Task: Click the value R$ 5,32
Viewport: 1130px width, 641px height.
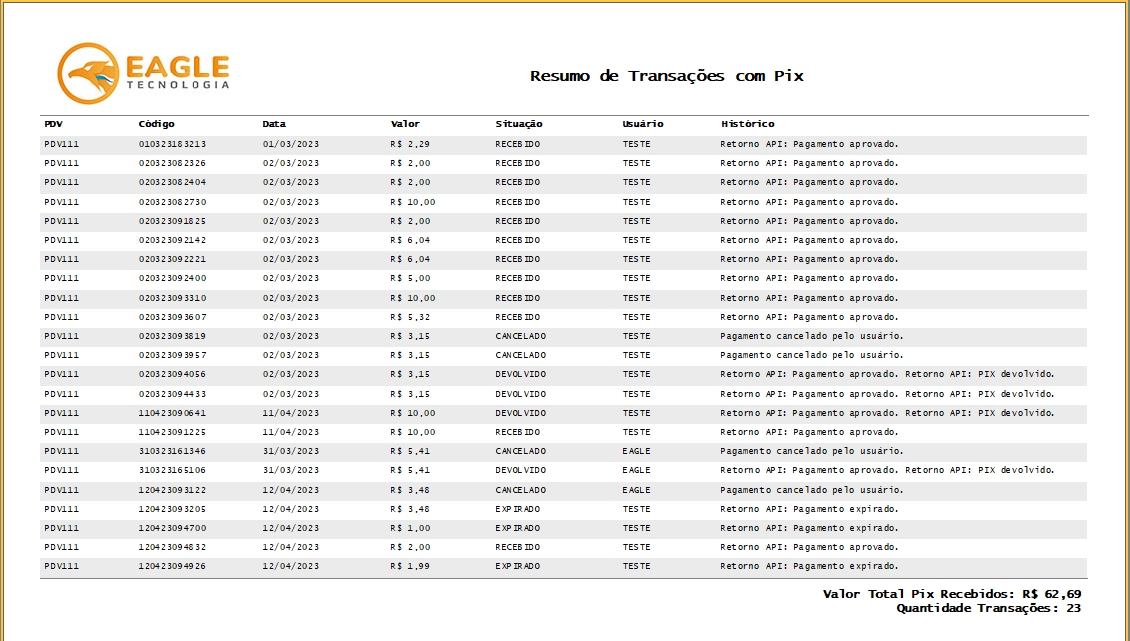Action: click(x=410, y=317)
